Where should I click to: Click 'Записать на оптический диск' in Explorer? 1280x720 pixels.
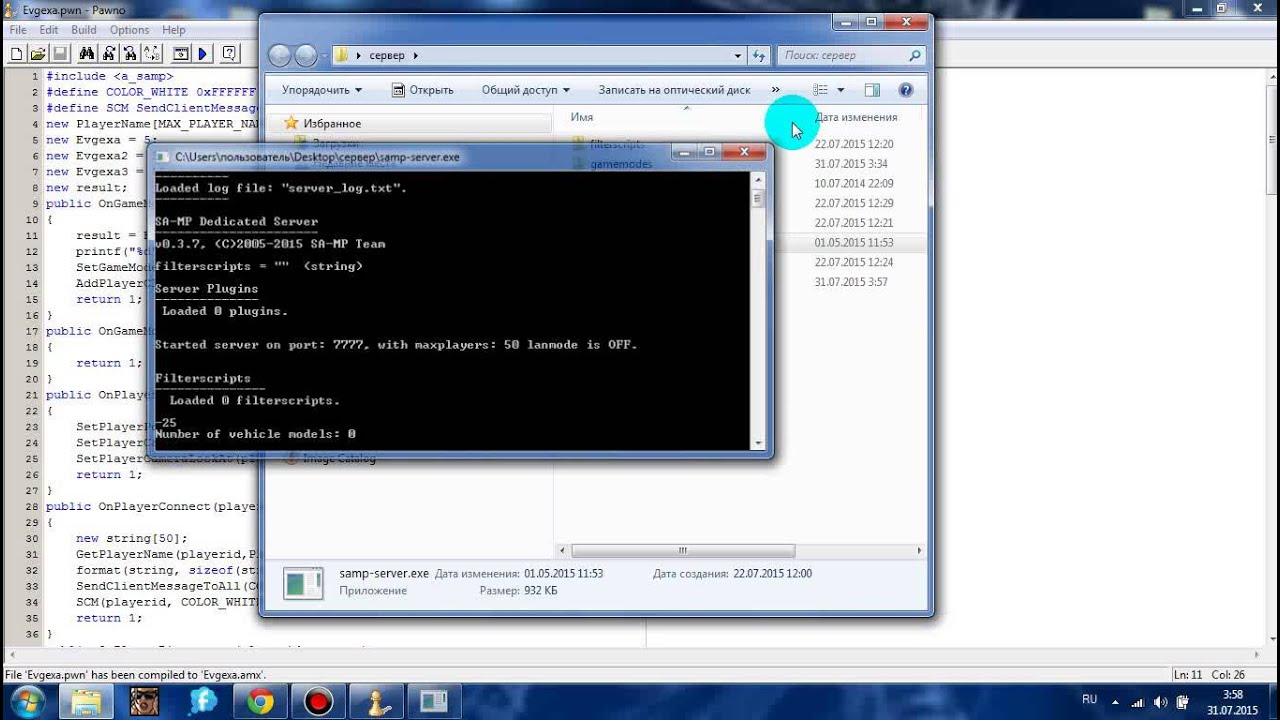pyautogui.click(x=674, y=90)
